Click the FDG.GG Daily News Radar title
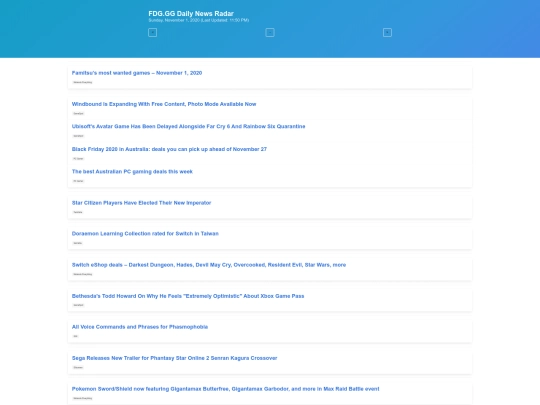540x405 pixels. click(191, 13)
